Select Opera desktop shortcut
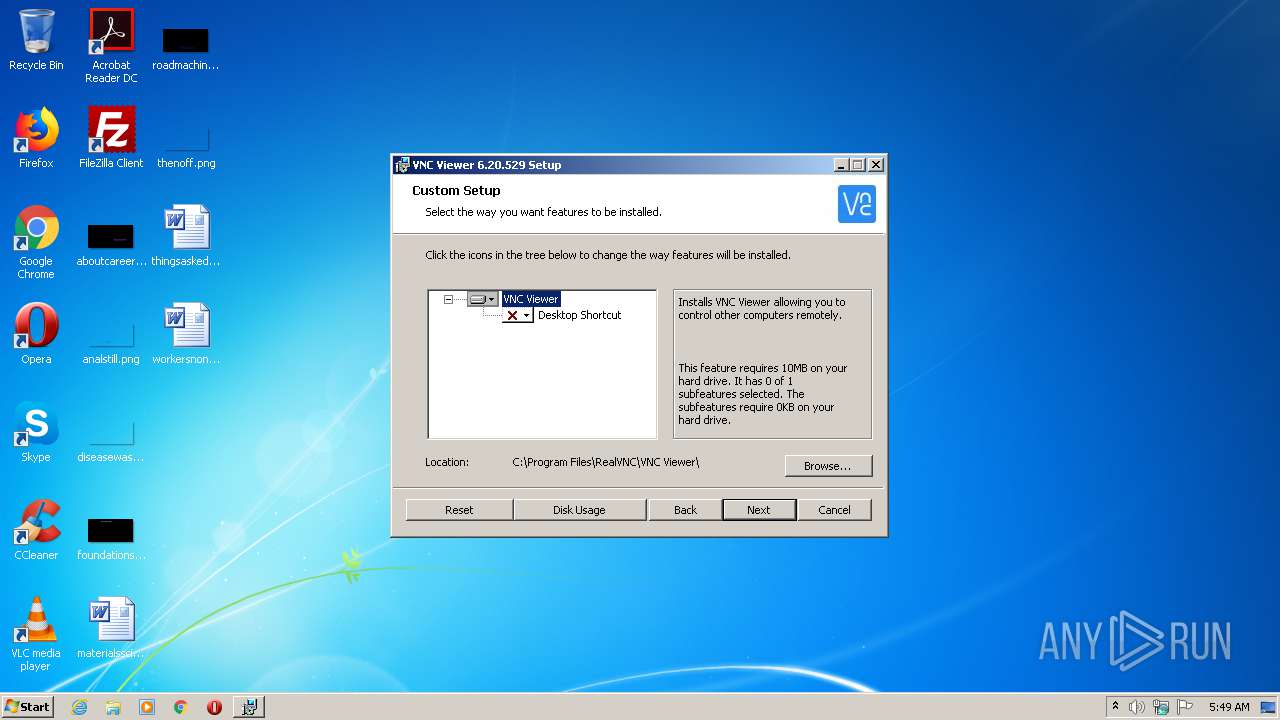1280x720 pixels. 36,334
